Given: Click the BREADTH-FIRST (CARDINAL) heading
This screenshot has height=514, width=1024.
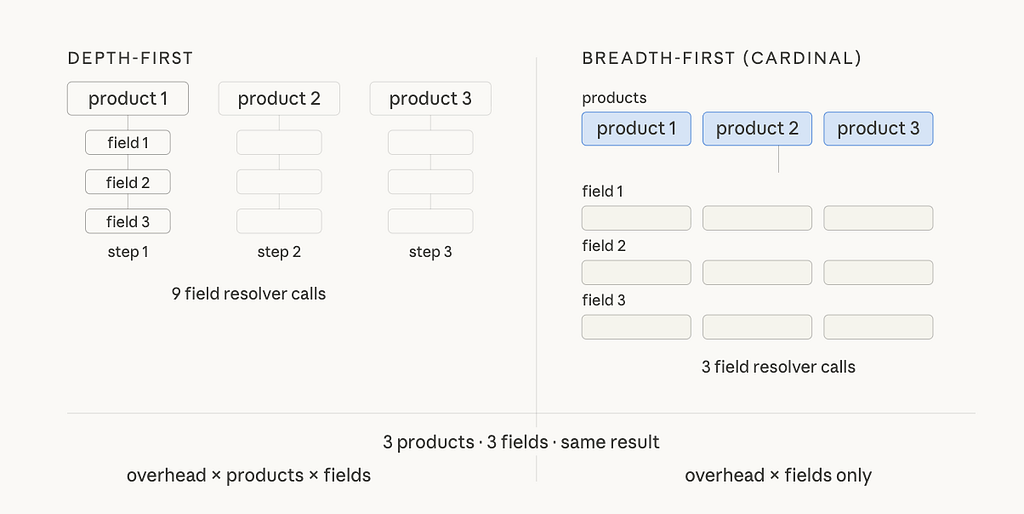Looking at the screenshot, I should tap(722, 58).
